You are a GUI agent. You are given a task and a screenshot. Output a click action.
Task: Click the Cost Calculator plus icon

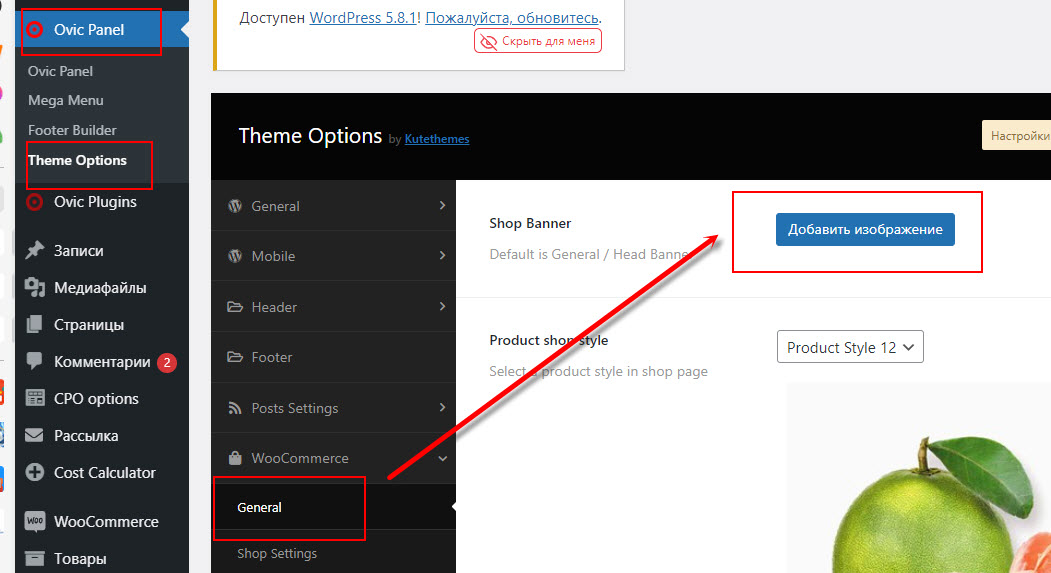coord(34,472)
